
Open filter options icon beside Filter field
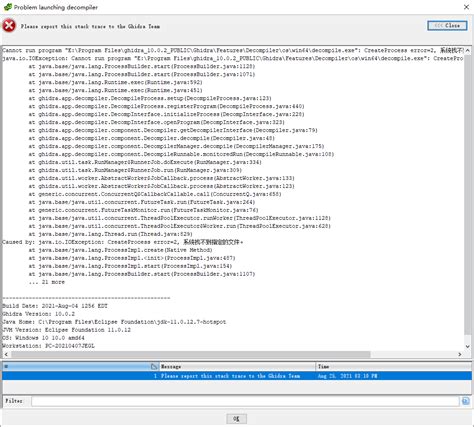(x=466, y=401)
